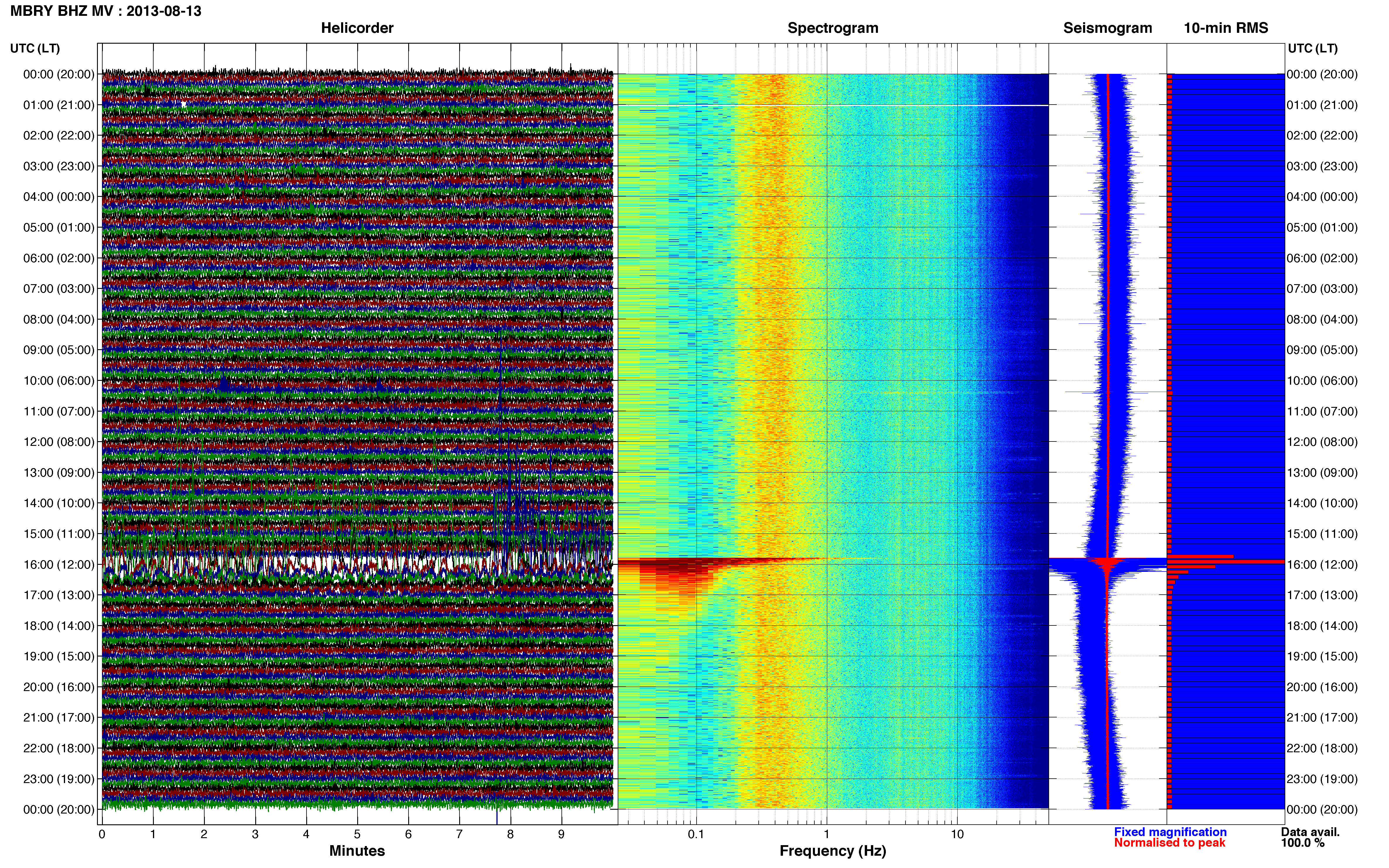Click minute tick label 0 on helicorder
Screen dimensions: 1389x868
pyautogui.click(x=102, y=834)
